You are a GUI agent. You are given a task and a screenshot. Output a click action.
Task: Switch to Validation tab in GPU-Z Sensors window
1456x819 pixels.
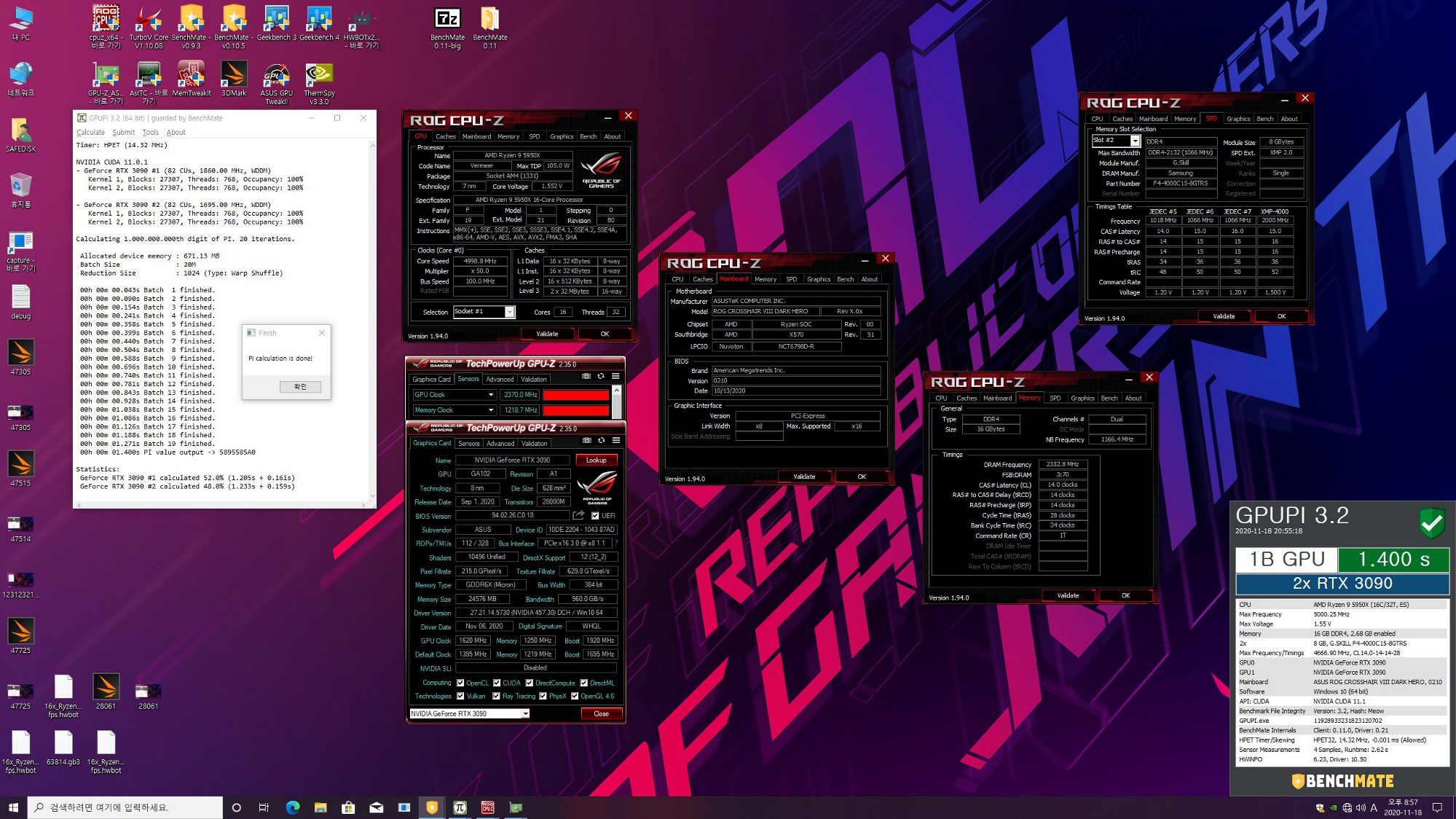(534, 379)
